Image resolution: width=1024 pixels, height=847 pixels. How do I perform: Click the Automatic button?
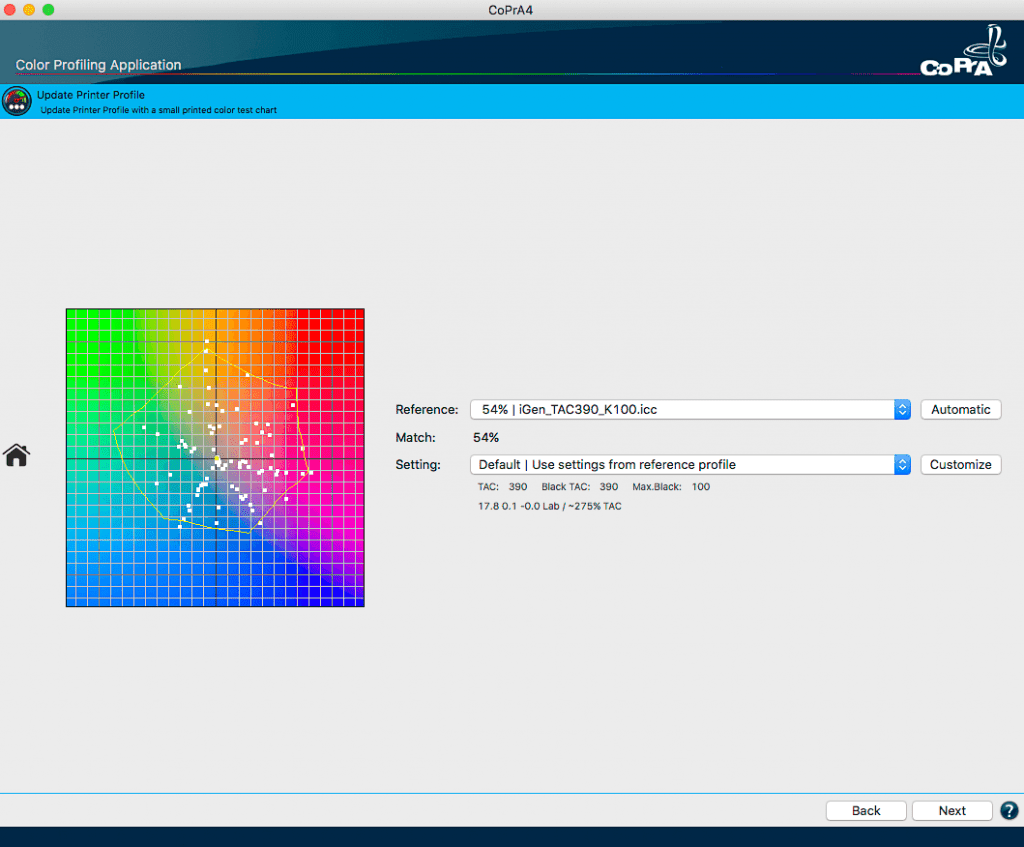point(960,409)
